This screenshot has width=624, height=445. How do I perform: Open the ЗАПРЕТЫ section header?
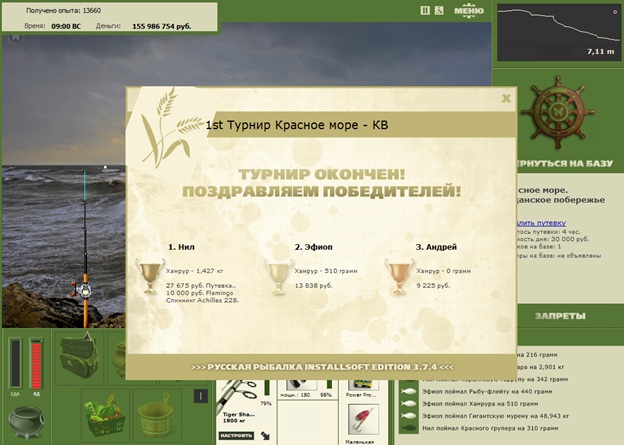pos(560,316)
